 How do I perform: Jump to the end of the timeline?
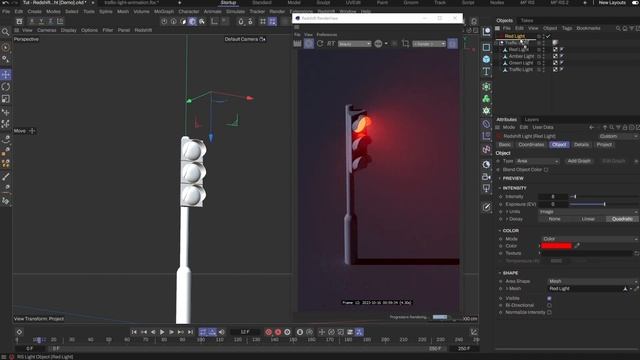point(190,332)
